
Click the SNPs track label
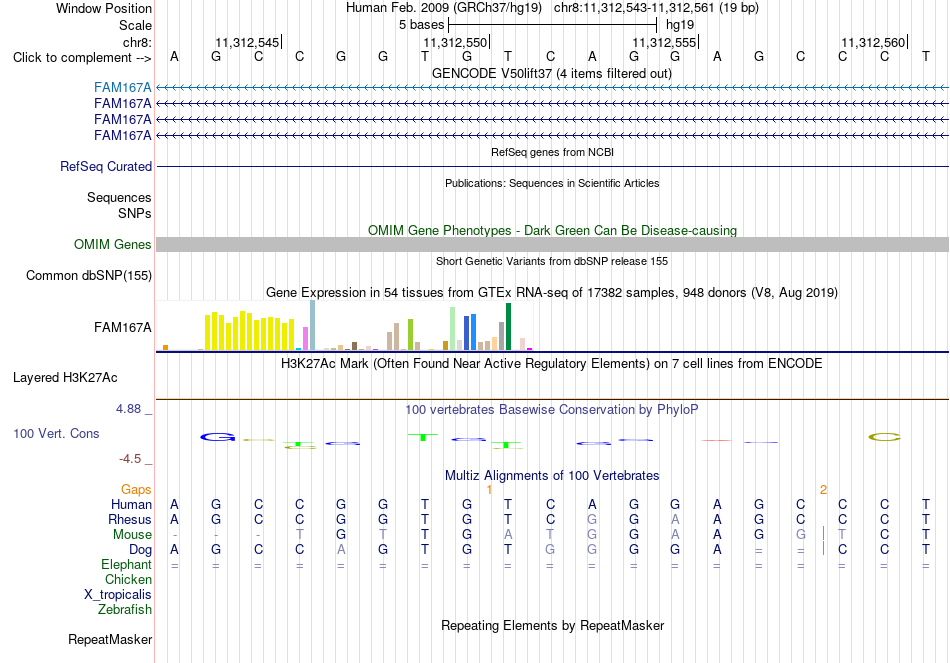(135, 213)
